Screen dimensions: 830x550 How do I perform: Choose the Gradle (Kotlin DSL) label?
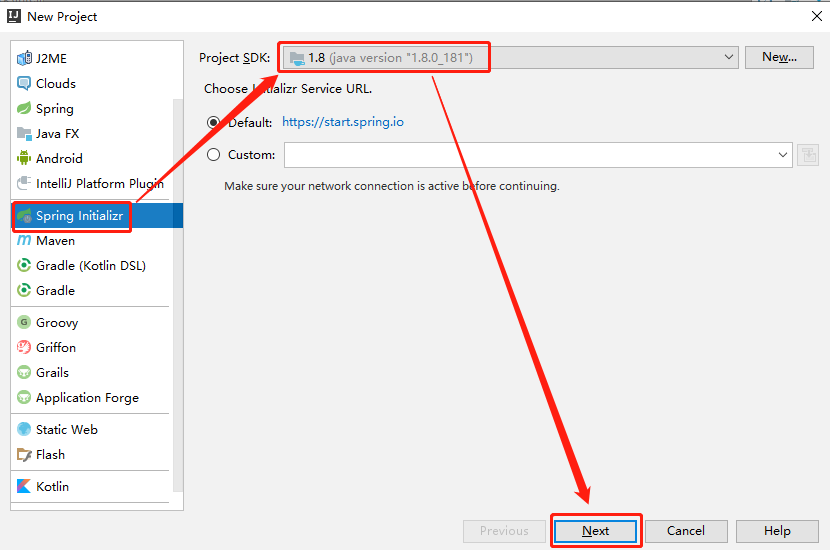tap(91, 266)
